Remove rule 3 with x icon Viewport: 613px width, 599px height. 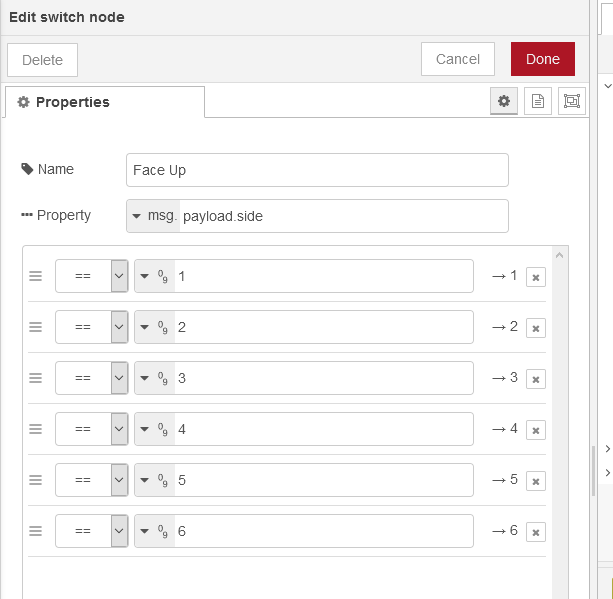[536, 379]
